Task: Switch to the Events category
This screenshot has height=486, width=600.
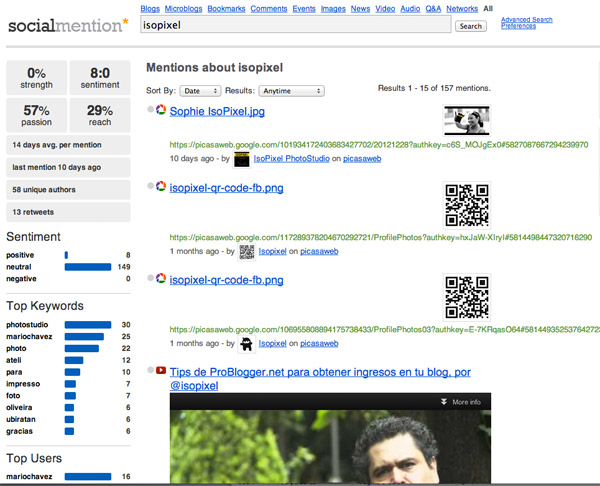Action: (304, 8)
